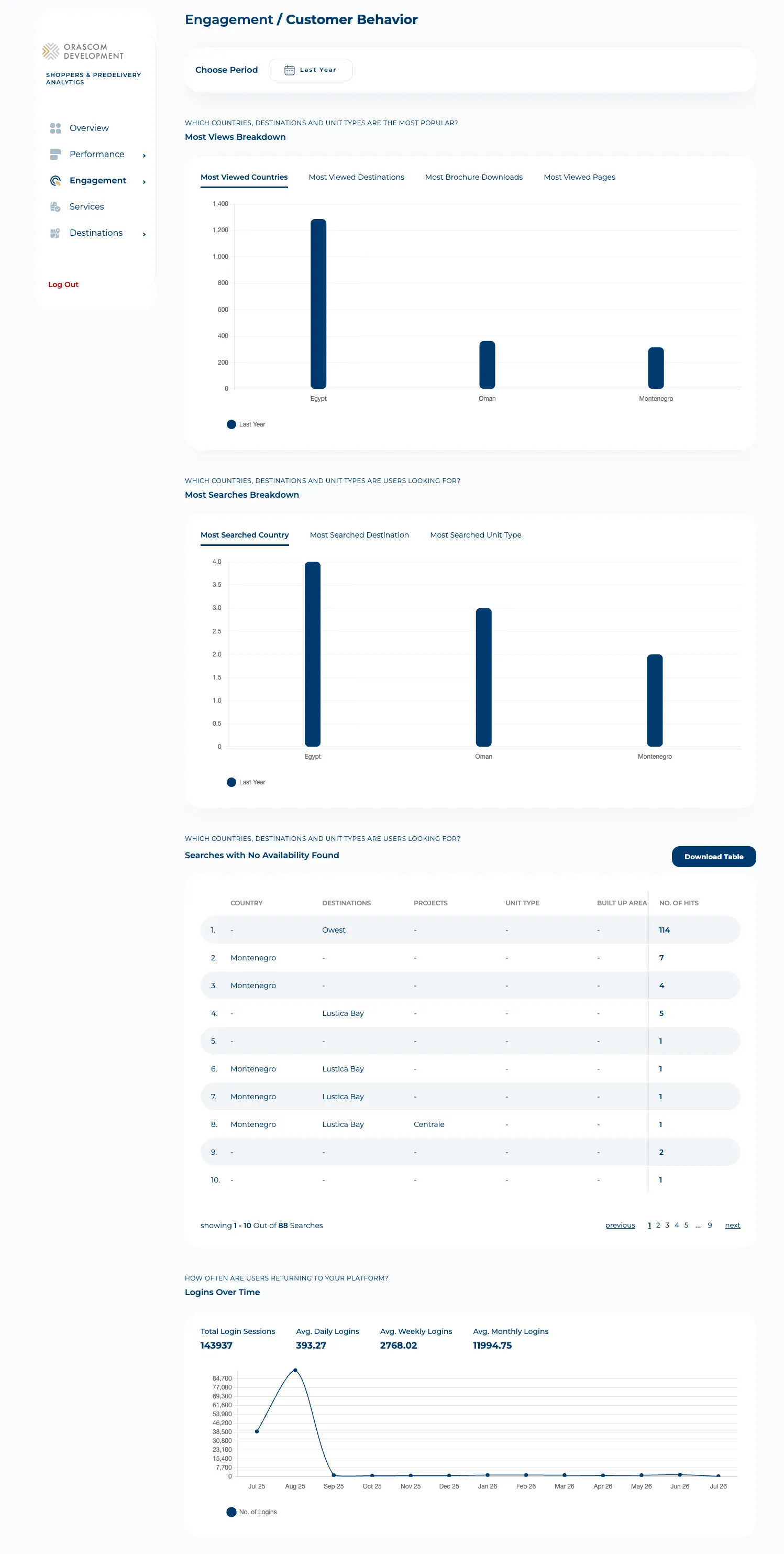The width and height of the screenshot is (784, 1554).
Task: Click the DESTINATIONS column header
Action: tap(347, 903)
